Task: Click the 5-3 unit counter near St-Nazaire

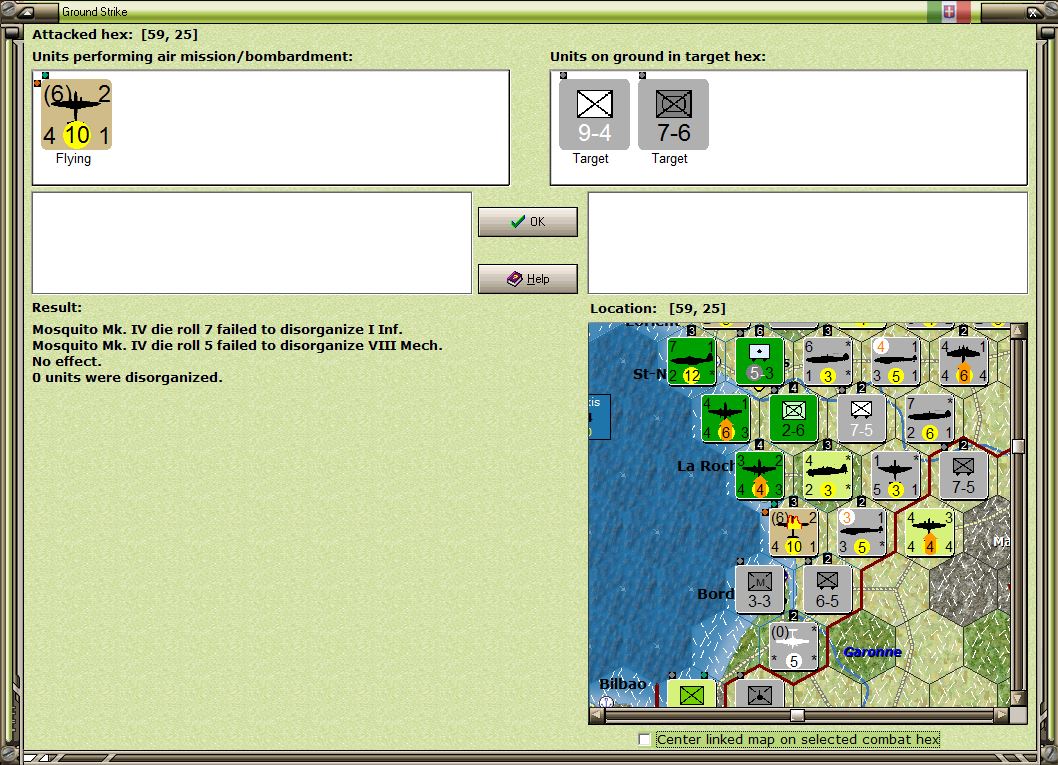Action: [x=760, y=362]
